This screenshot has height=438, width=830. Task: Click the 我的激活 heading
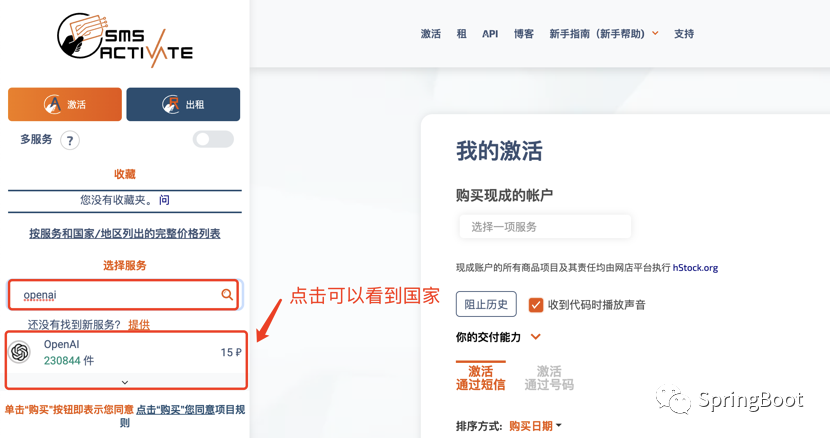point(499,151)
